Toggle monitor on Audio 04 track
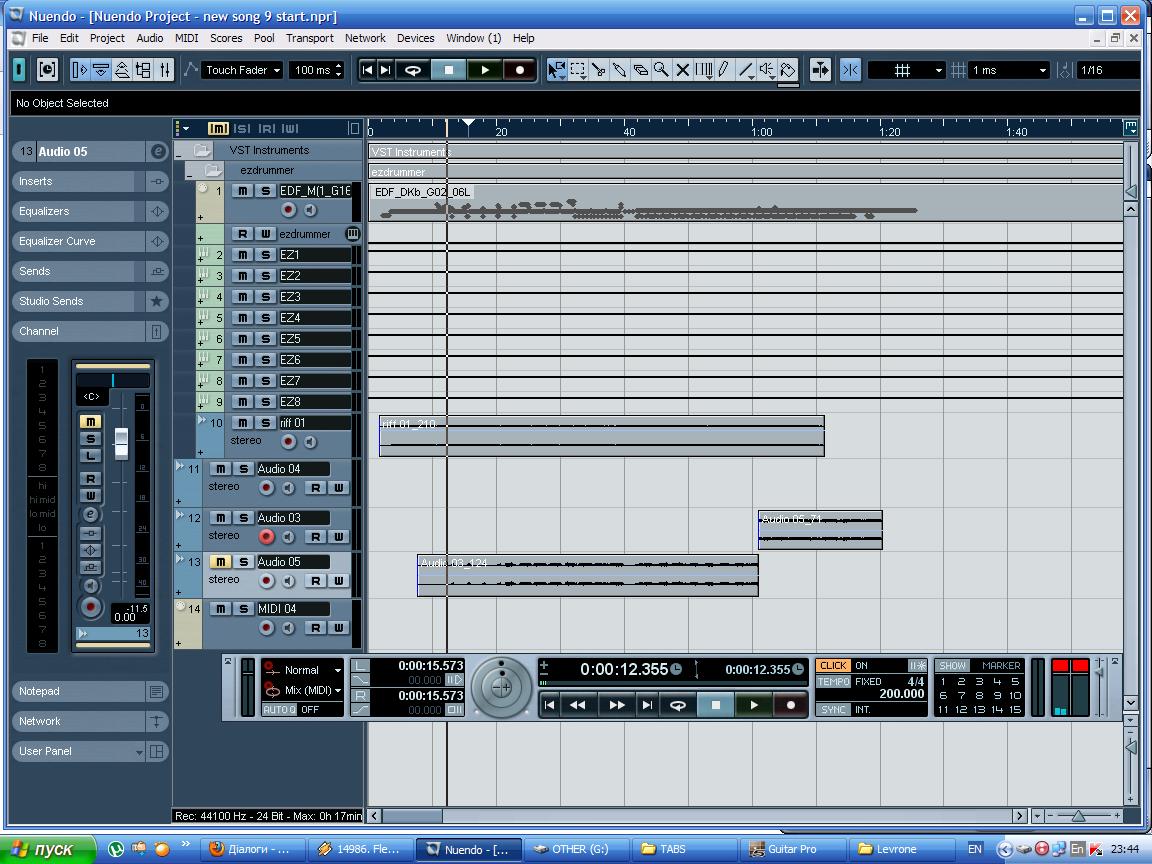Screen dimensions: 1152x864 tap(289, 488)
